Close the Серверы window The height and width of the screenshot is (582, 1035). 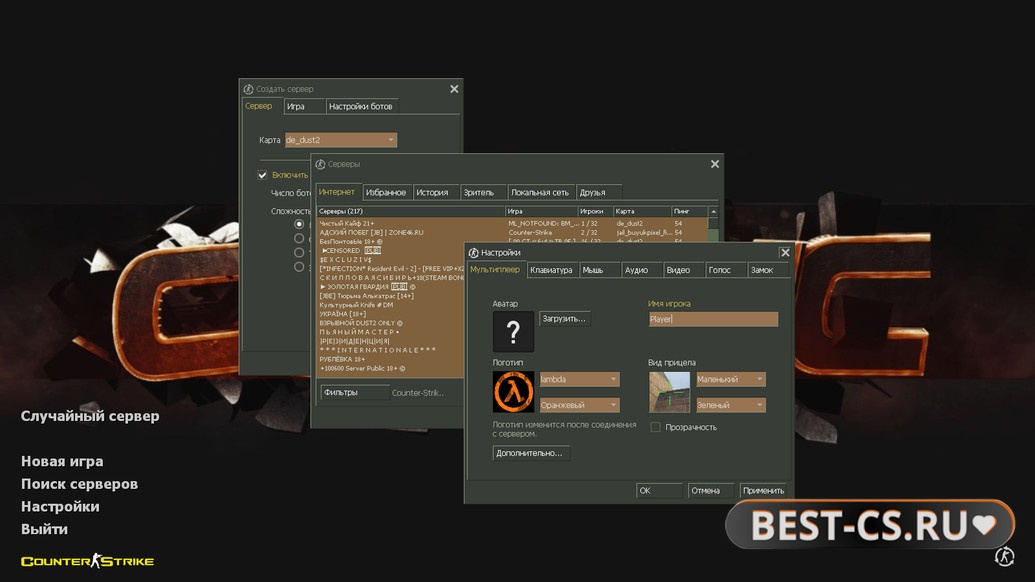[x=715, y=164]
